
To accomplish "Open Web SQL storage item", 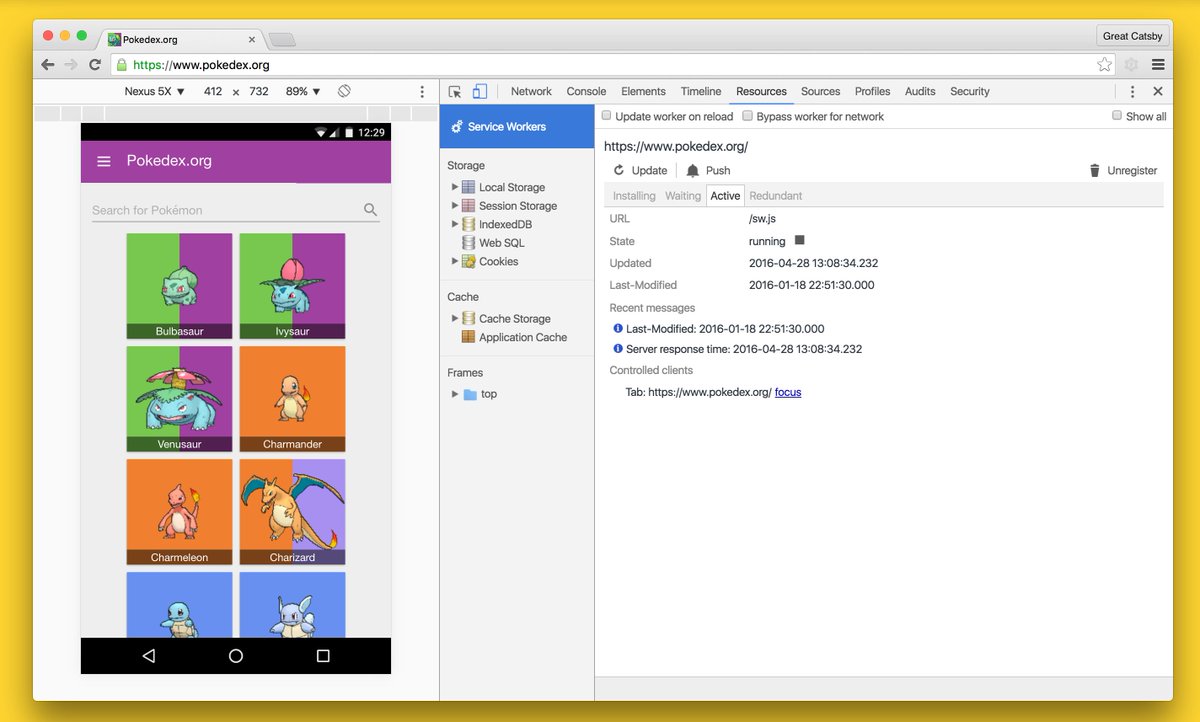I will 501,243.
